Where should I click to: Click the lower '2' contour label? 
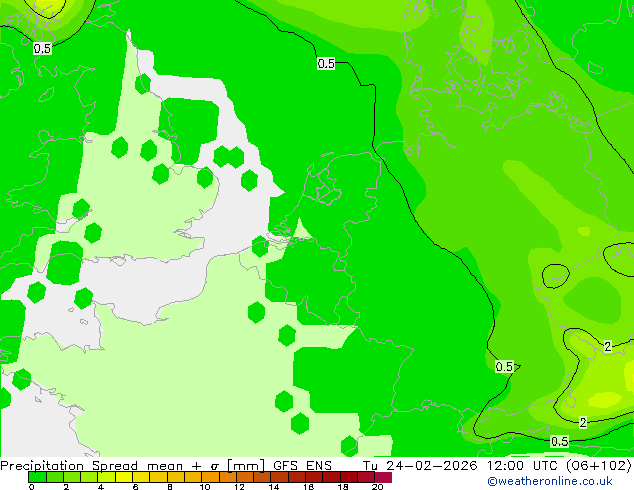[x=583, y=422]
